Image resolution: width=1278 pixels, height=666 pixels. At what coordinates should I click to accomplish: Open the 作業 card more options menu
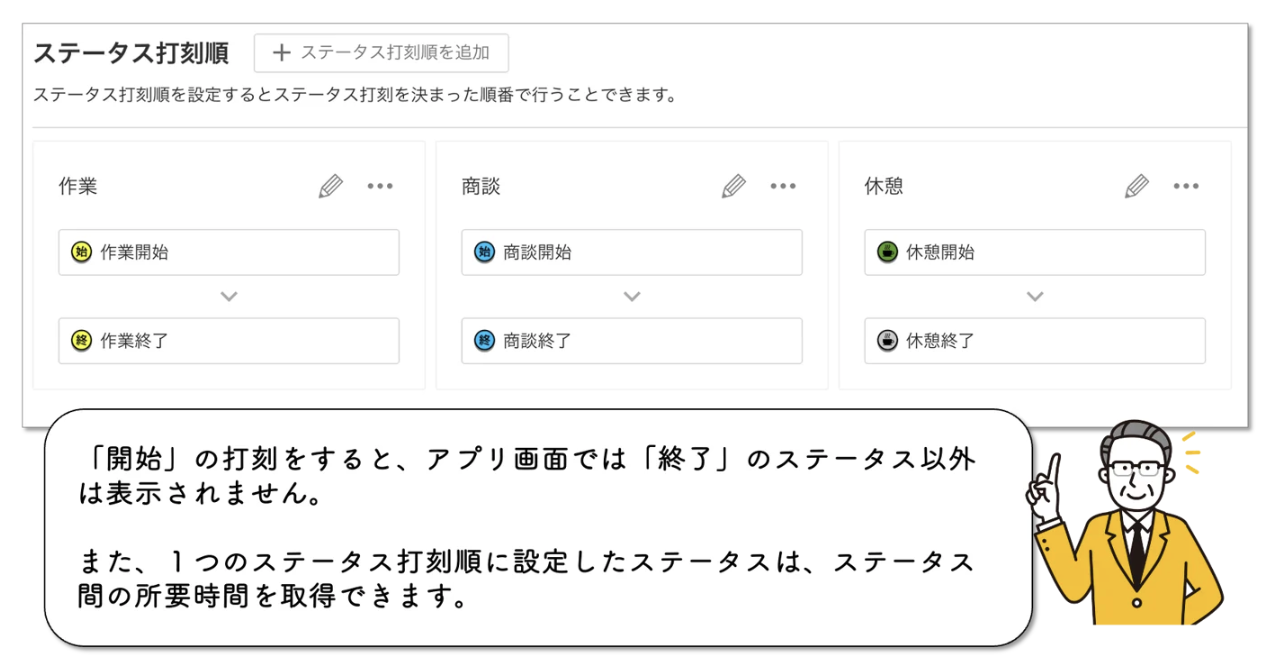tap(380, 186)
